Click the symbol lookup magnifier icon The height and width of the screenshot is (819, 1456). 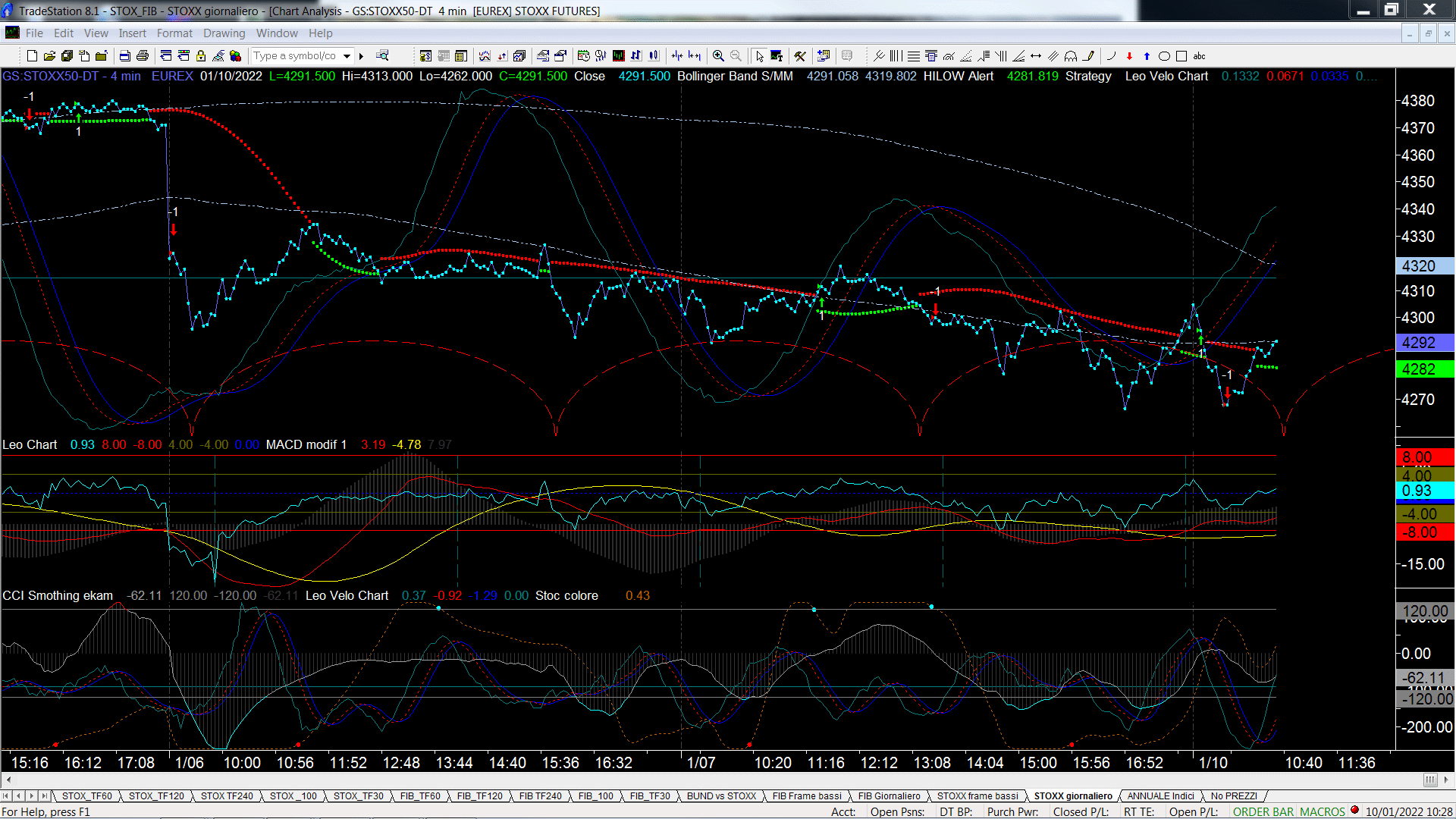coord(382,56)
